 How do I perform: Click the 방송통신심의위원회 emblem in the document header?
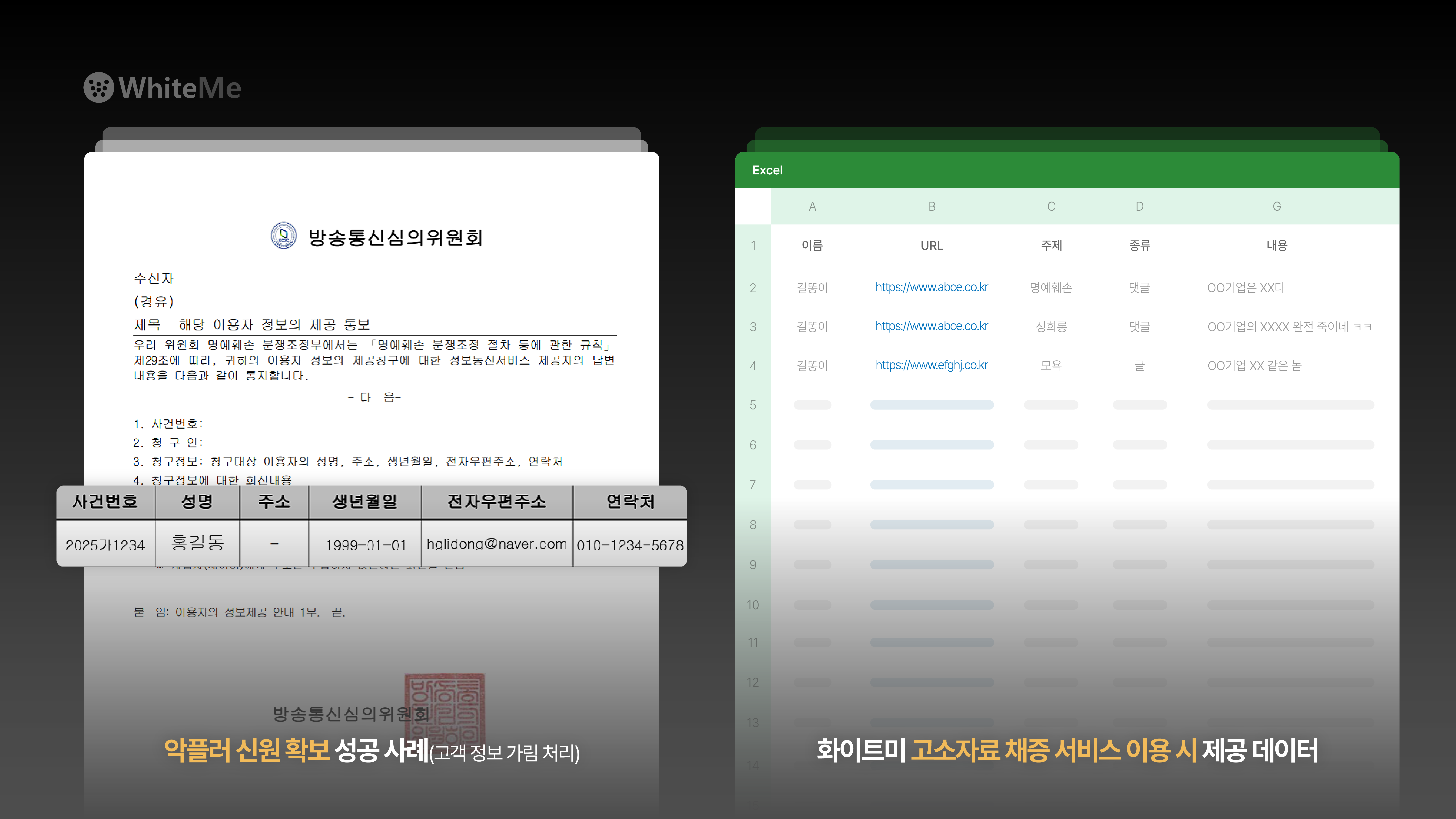tap(284, 236)
